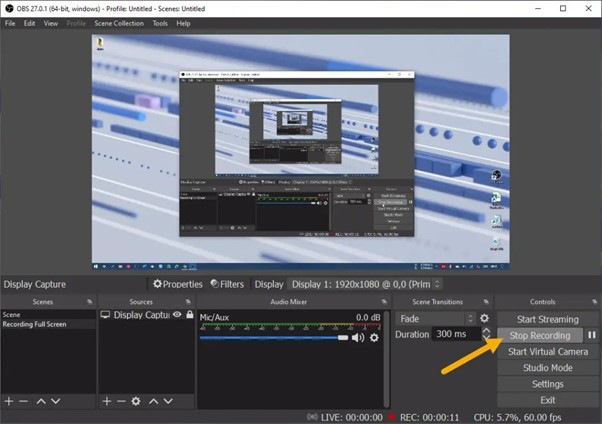
Task: Move scene up in Scenes panel
Action: [41, 401]
